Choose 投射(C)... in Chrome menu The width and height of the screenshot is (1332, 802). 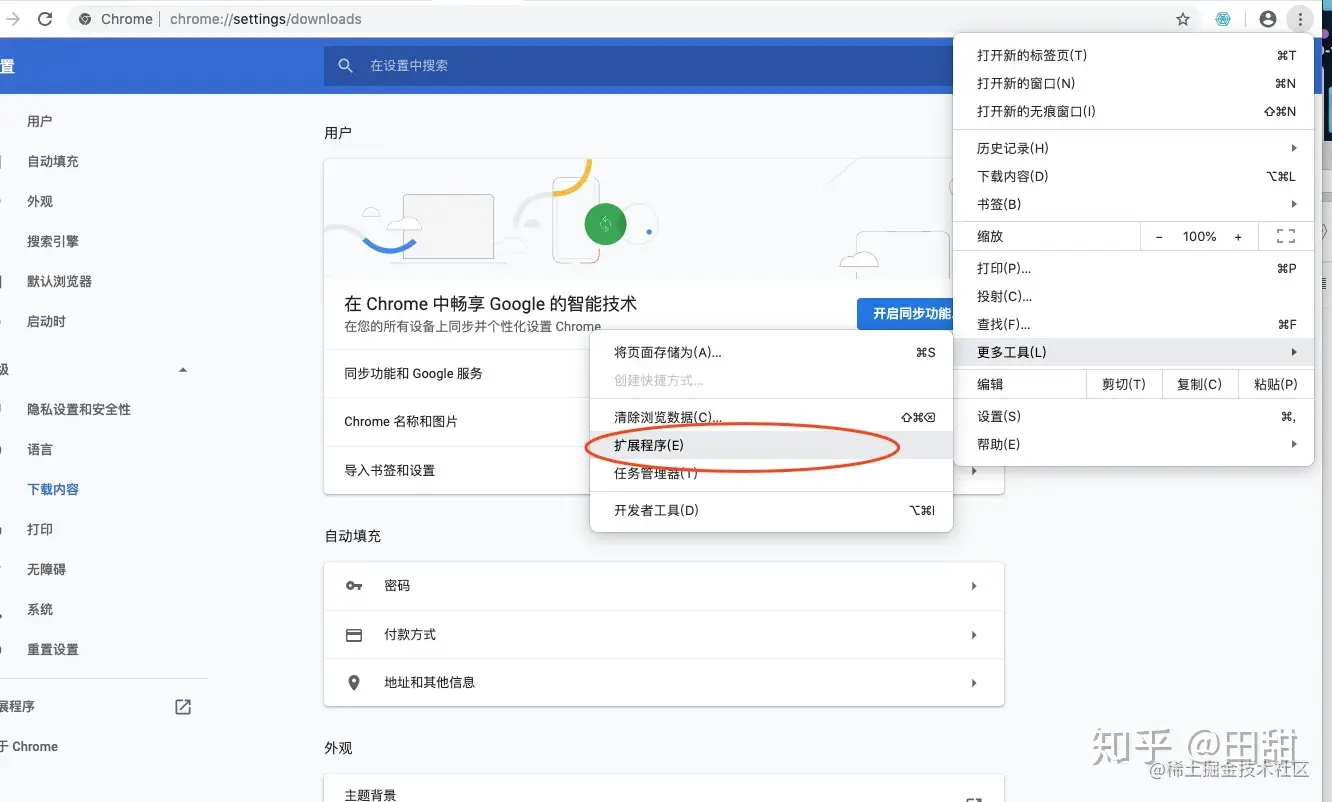click(x=1133, y=296)
